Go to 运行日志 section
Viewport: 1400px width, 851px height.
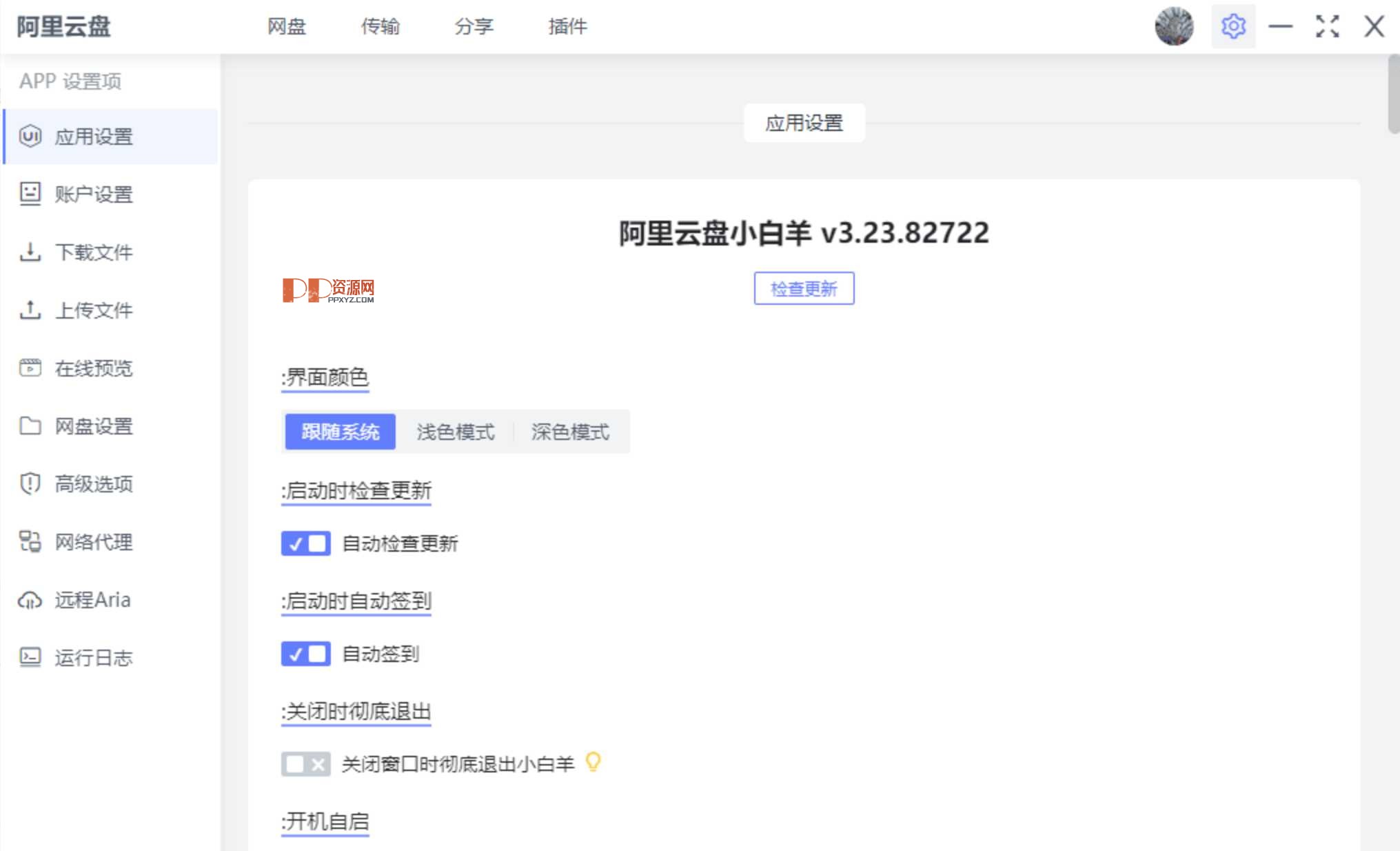click(x=111, y=658)
